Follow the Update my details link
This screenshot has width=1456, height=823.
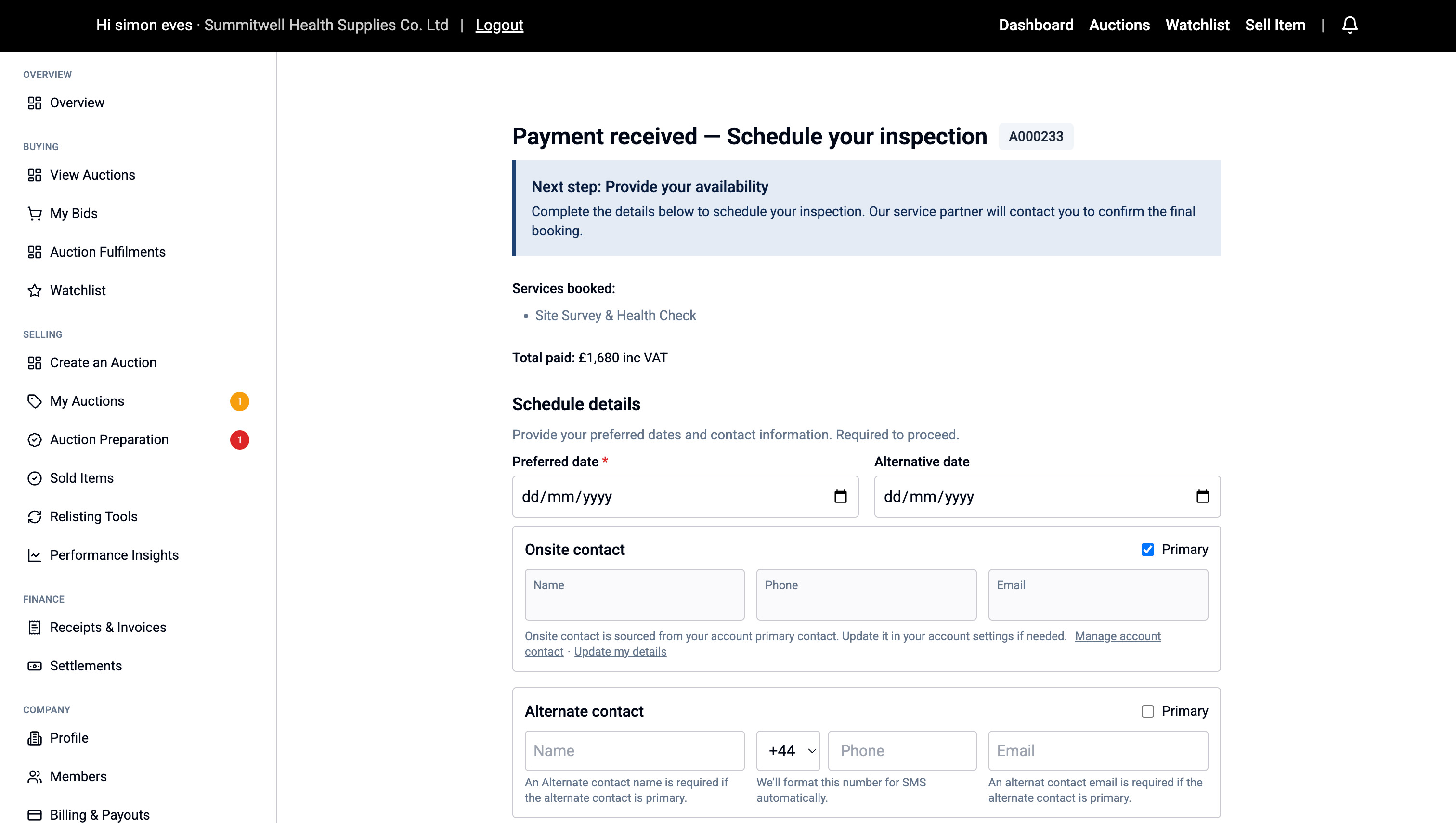620,651
